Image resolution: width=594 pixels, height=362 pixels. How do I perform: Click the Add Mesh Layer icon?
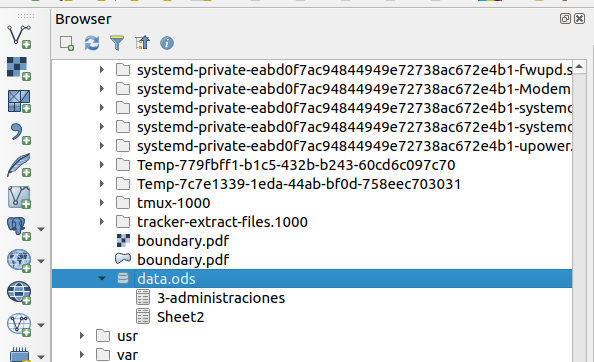tap(19, 101)
